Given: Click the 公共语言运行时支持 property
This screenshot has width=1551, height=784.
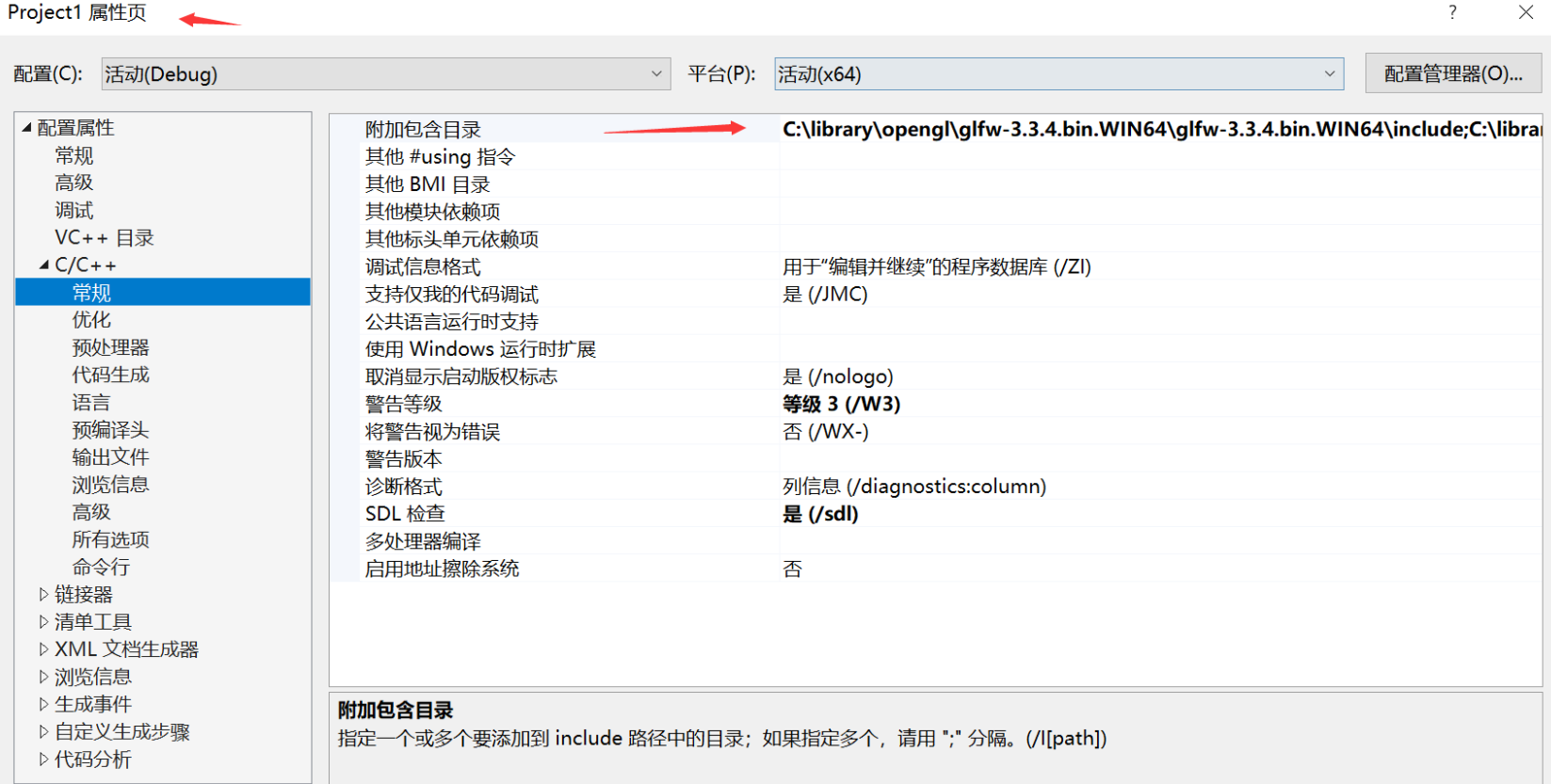Looking at the screenshot, I should click(x=452, y=321).
